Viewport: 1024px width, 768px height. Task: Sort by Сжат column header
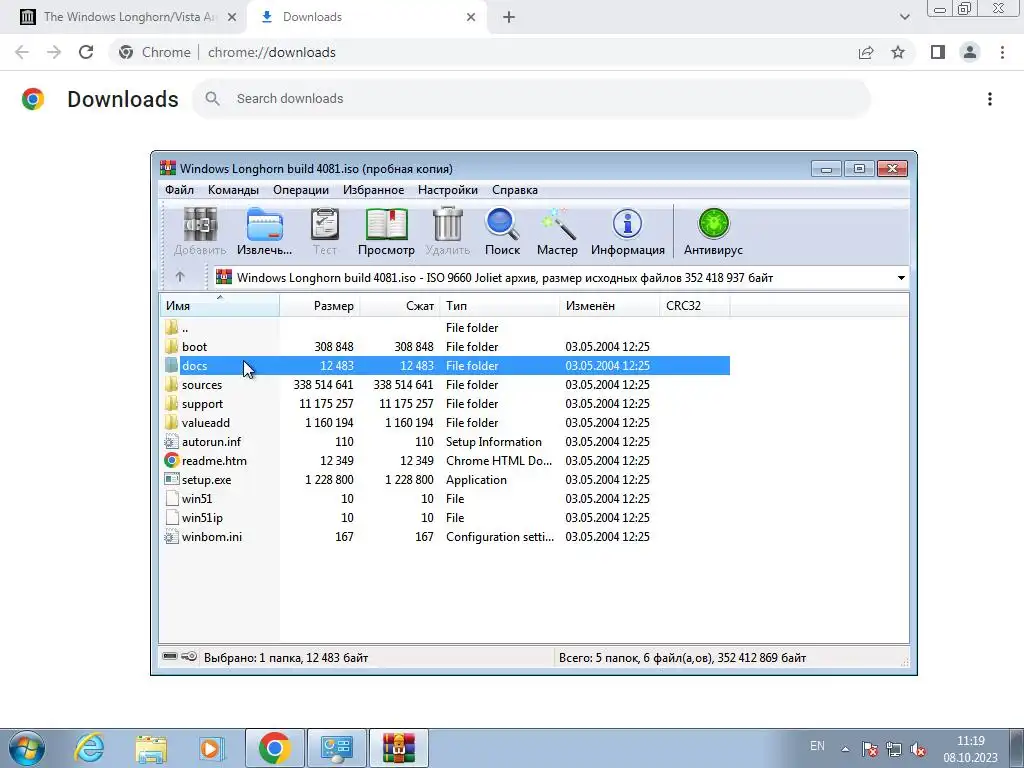pos(400,306)
